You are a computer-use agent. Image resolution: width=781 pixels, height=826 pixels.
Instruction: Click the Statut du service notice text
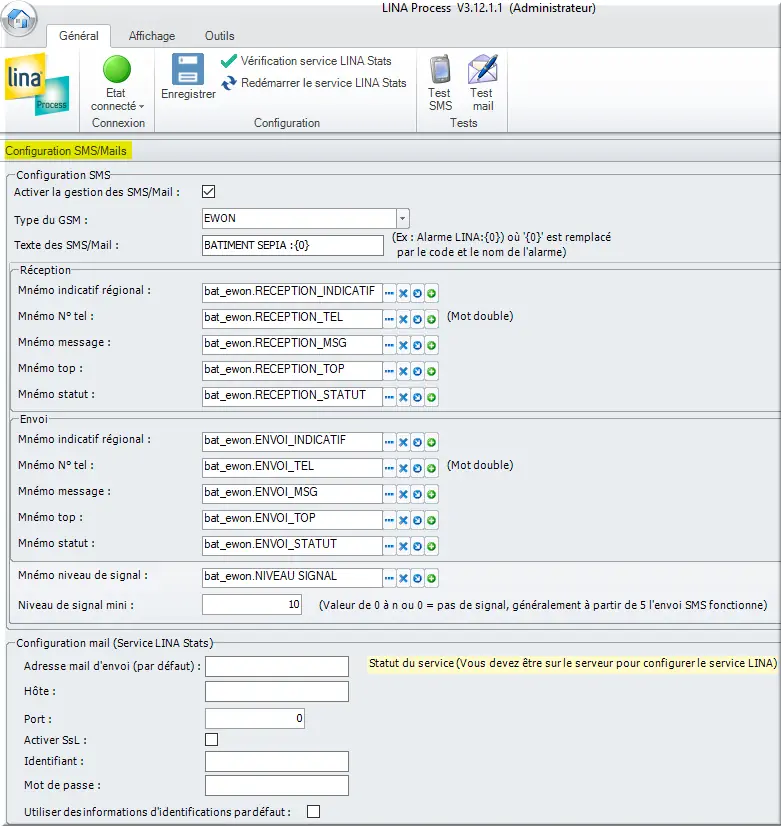pos(573,663)
